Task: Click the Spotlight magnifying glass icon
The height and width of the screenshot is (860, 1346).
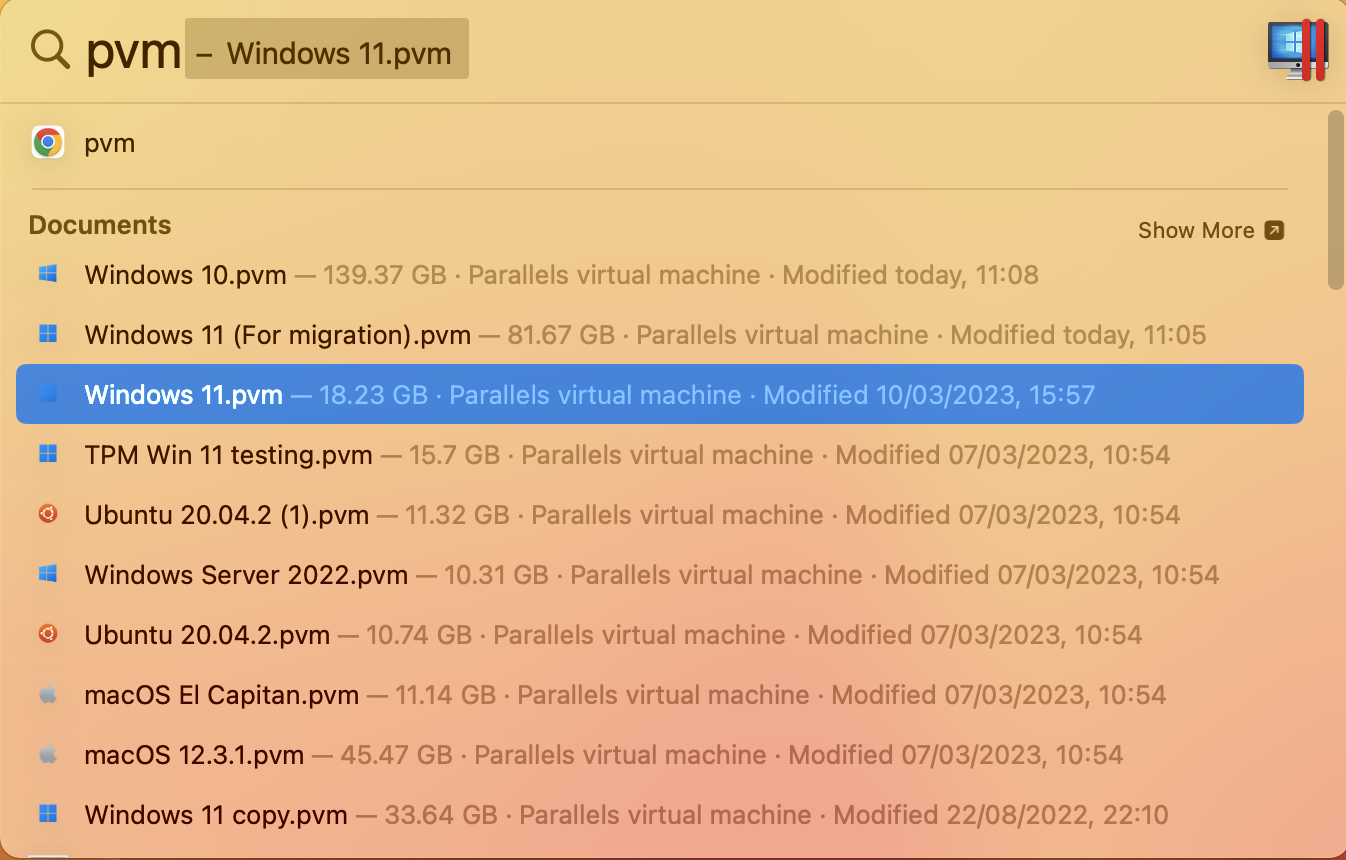Action: coord(50,48)
